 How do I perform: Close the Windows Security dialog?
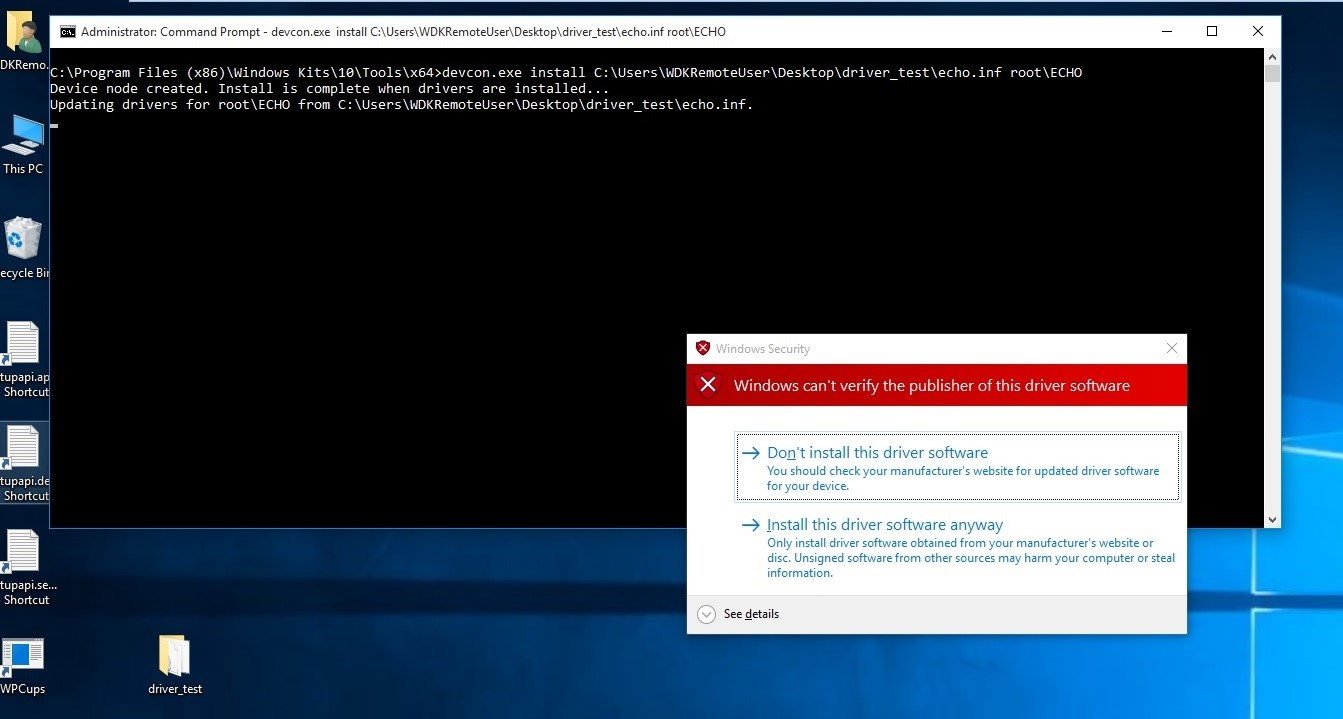coord(1171,349)
